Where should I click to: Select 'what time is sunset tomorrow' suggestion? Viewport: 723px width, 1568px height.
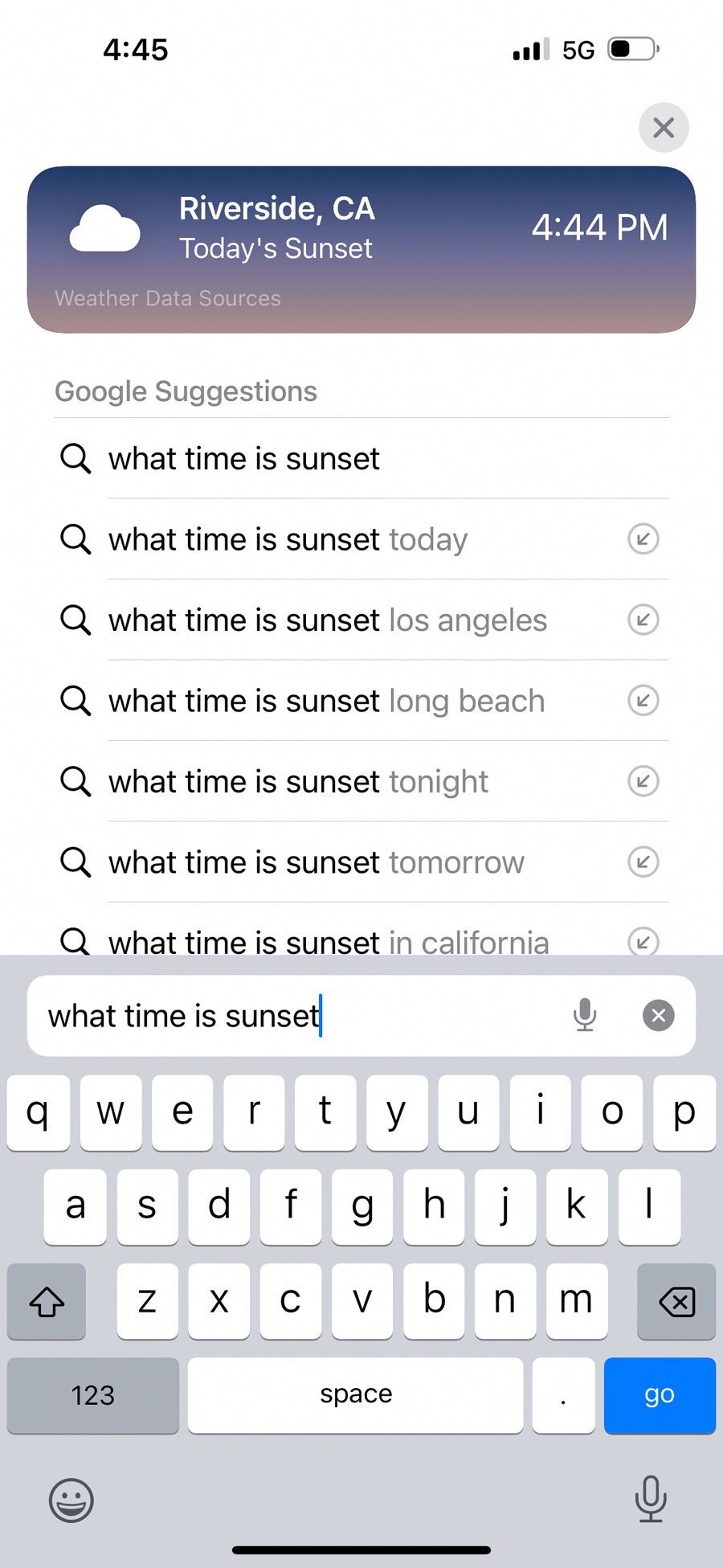pyautogui.click(x=317, y=862)
